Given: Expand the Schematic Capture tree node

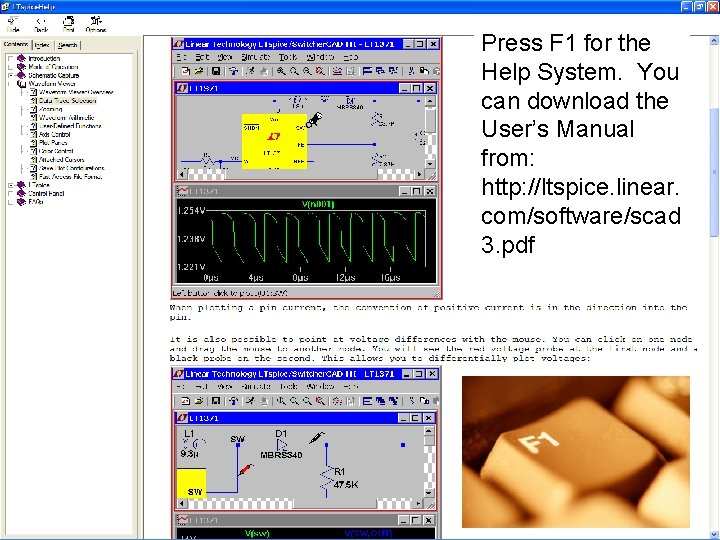Looking at the screenshot, I should point(11,75).
